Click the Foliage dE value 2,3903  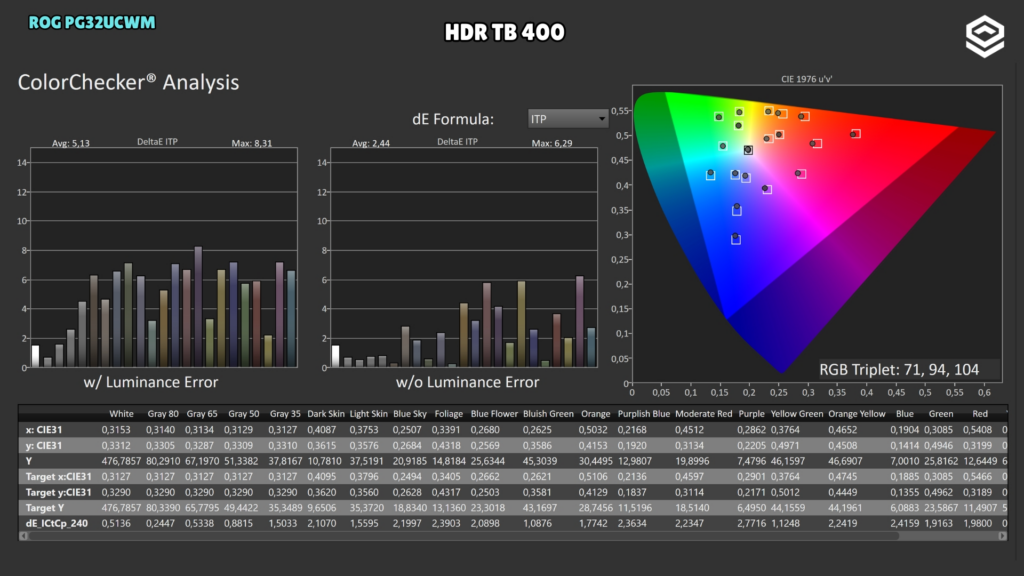point(447,524)
